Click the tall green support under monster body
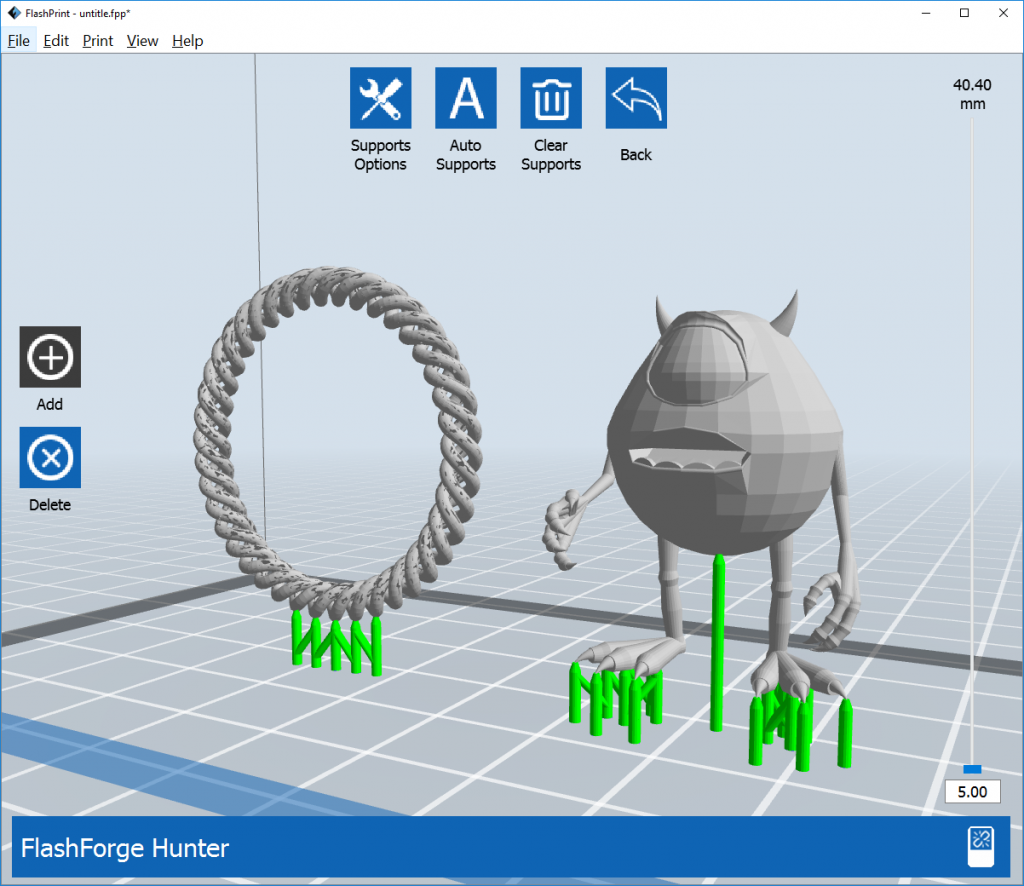The height and width of the screenshot is (886, 1024). (718, 643)
